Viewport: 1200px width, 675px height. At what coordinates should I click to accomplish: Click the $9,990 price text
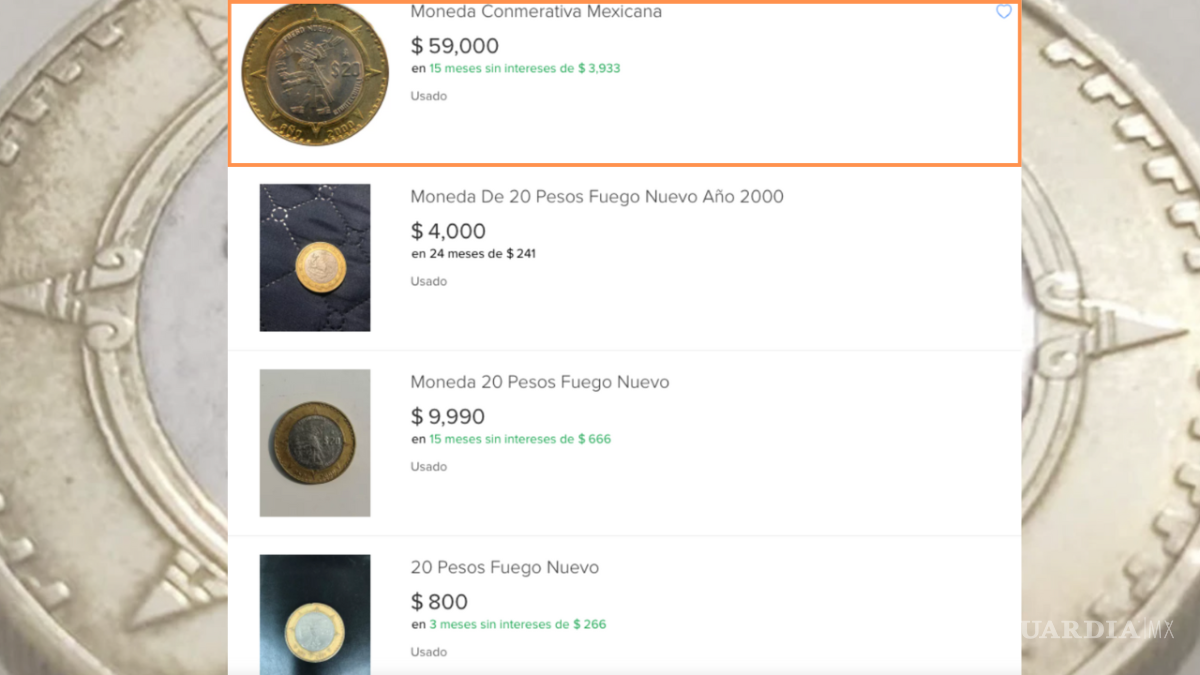tap(447, 416)
